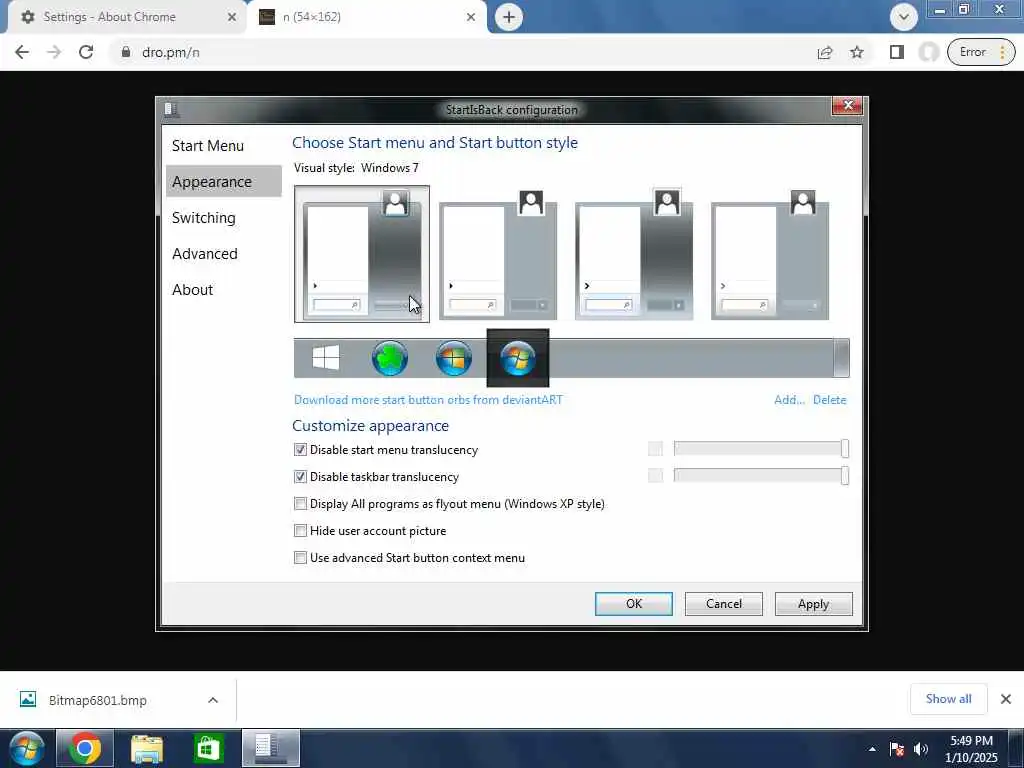
Task: Show hidden tray icons
Action: (872, 749)
